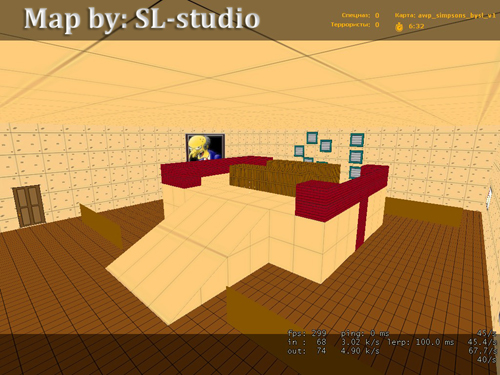Click the wooden double door
Viewport: 500px width, 375px height.
[x=29, y=206]
